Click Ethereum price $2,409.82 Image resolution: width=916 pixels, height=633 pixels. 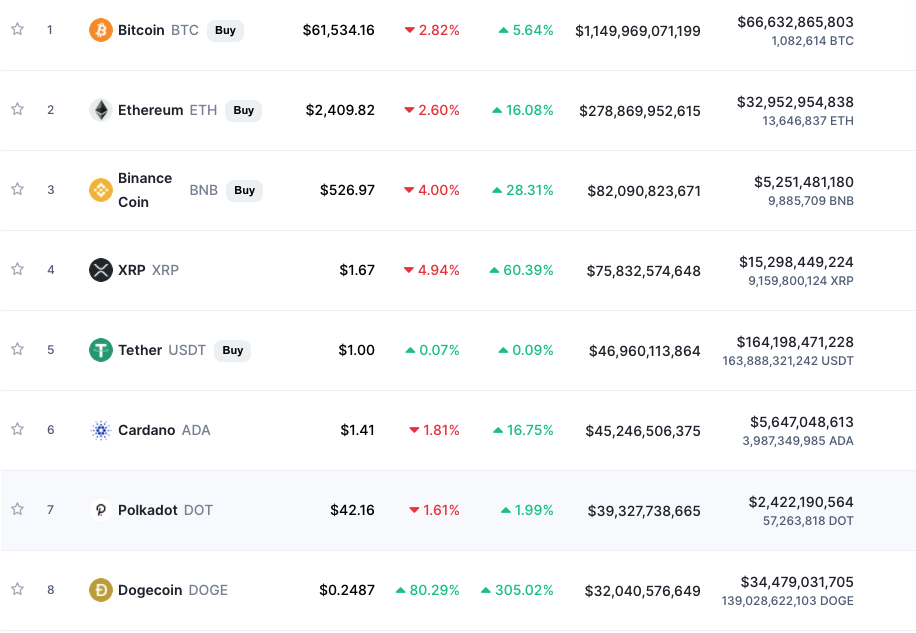click(x=340, y=110)
